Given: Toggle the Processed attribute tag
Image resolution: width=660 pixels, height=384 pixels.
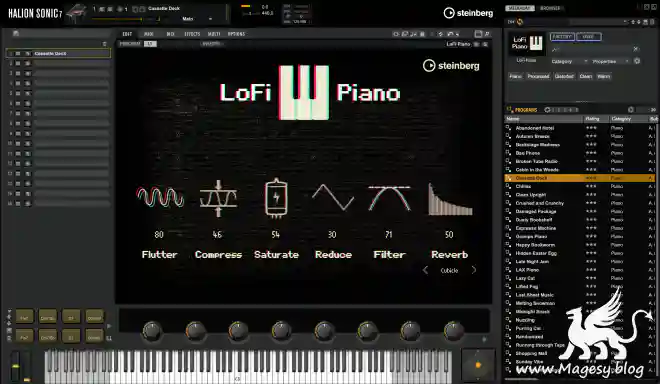Looking at the screenshot, I should click(538, 76).
